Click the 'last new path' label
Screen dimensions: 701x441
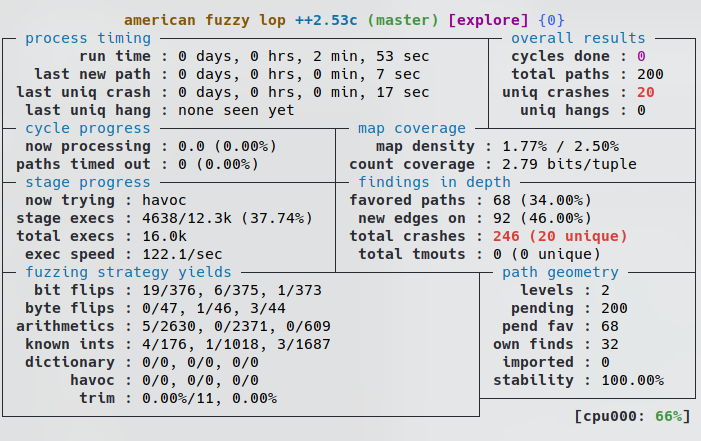93,74
